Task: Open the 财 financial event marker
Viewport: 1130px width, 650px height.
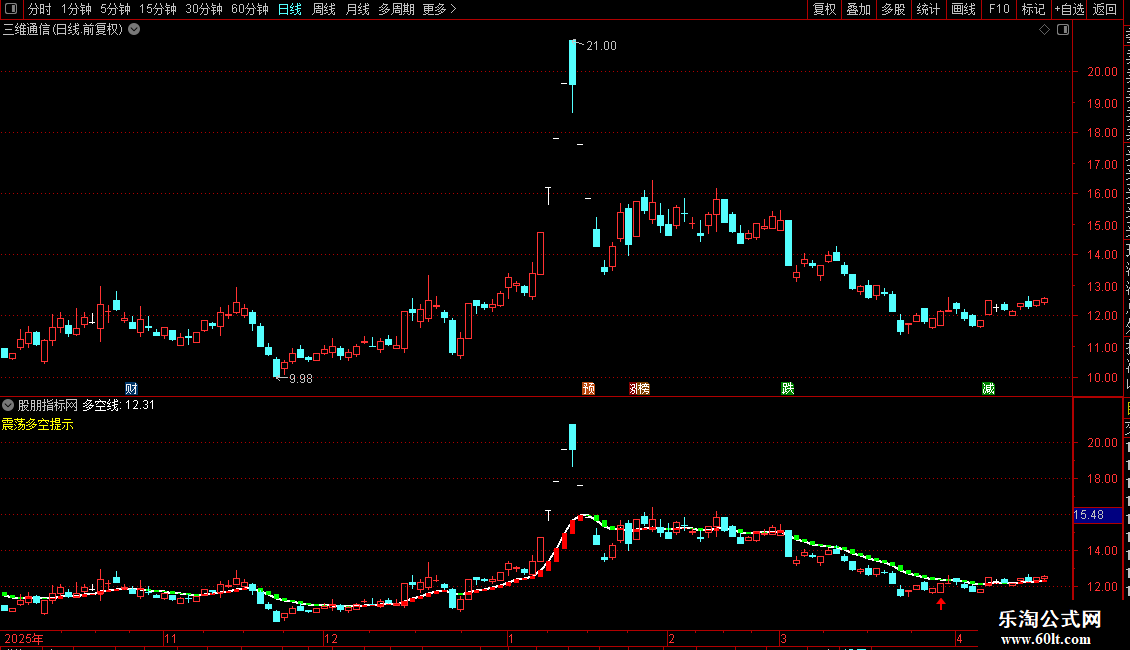Action: coord(131,388)
